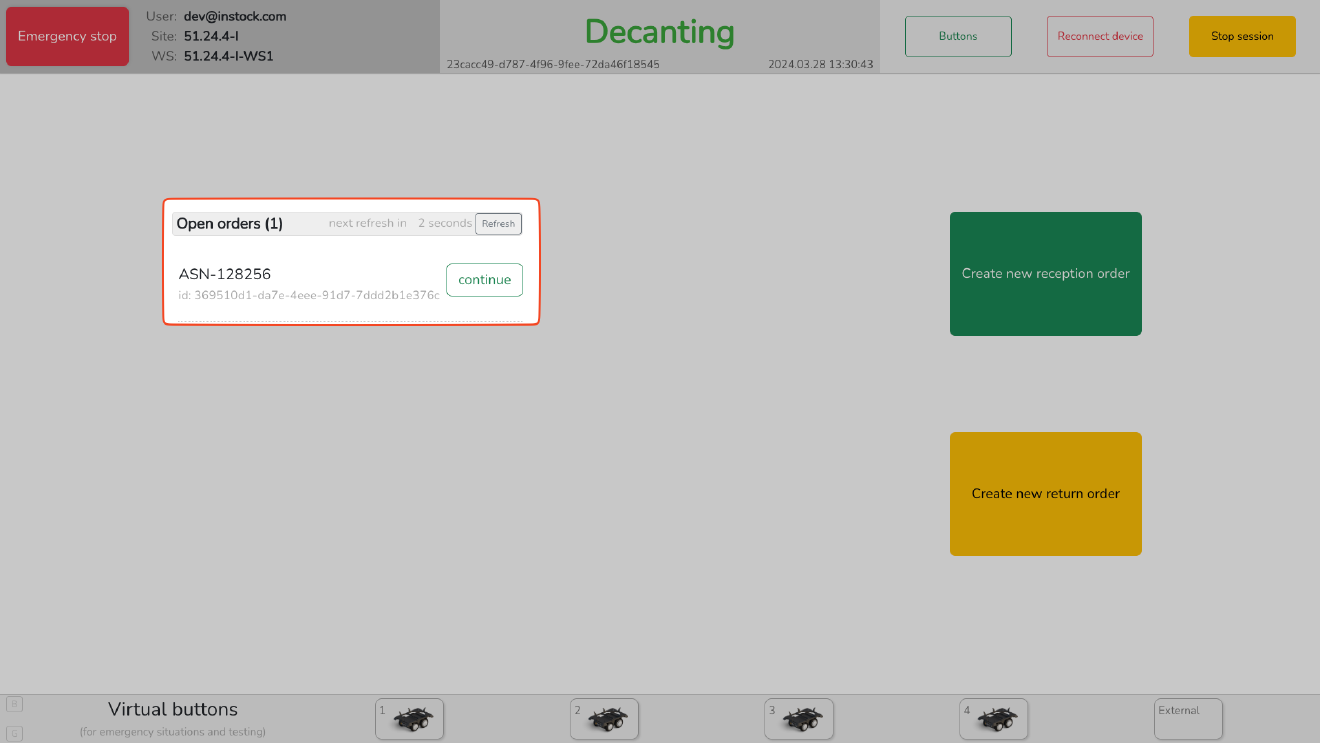Create a new return order
Screen dimensions: 1320x743
pyautogui.click(x=1045, y=493)
